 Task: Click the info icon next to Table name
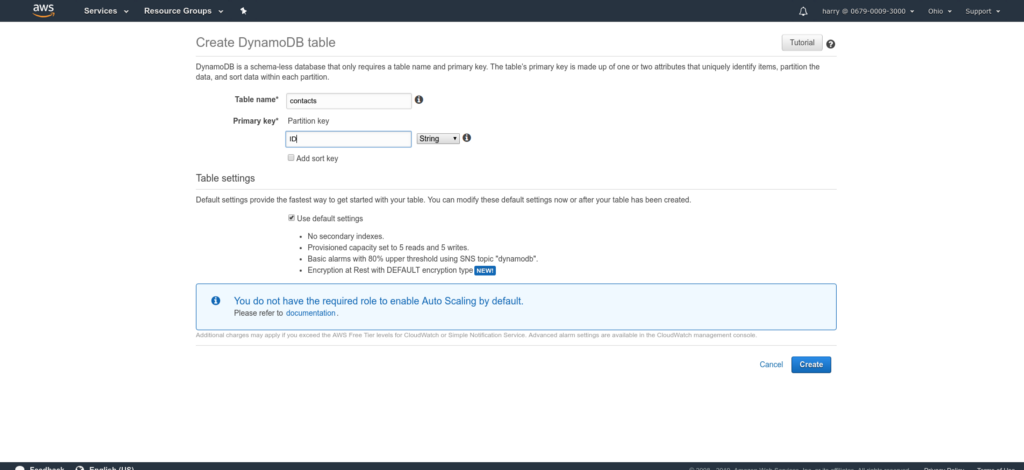pos(419,100)
